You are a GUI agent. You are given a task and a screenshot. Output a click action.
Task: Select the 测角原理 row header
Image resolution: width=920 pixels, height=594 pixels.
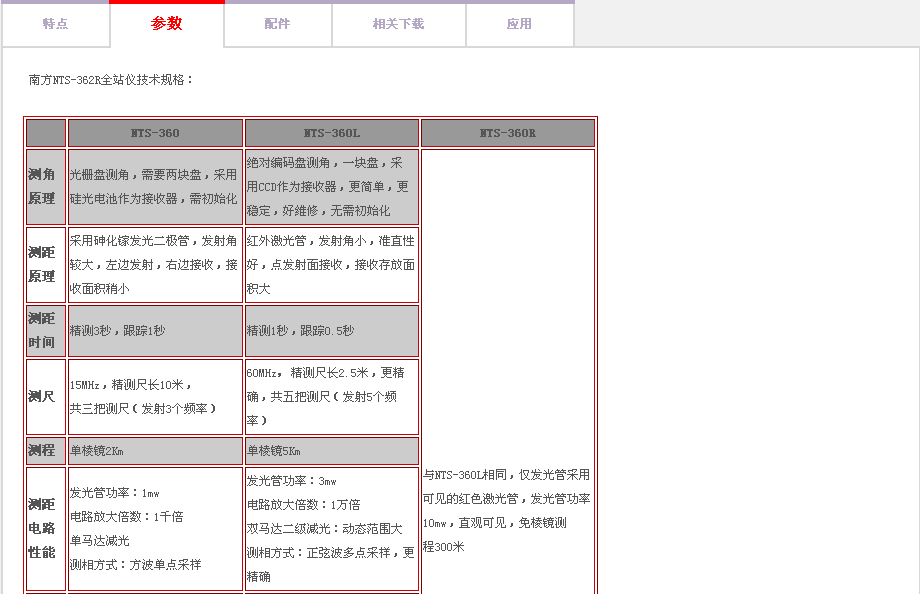tap(42, 187)
